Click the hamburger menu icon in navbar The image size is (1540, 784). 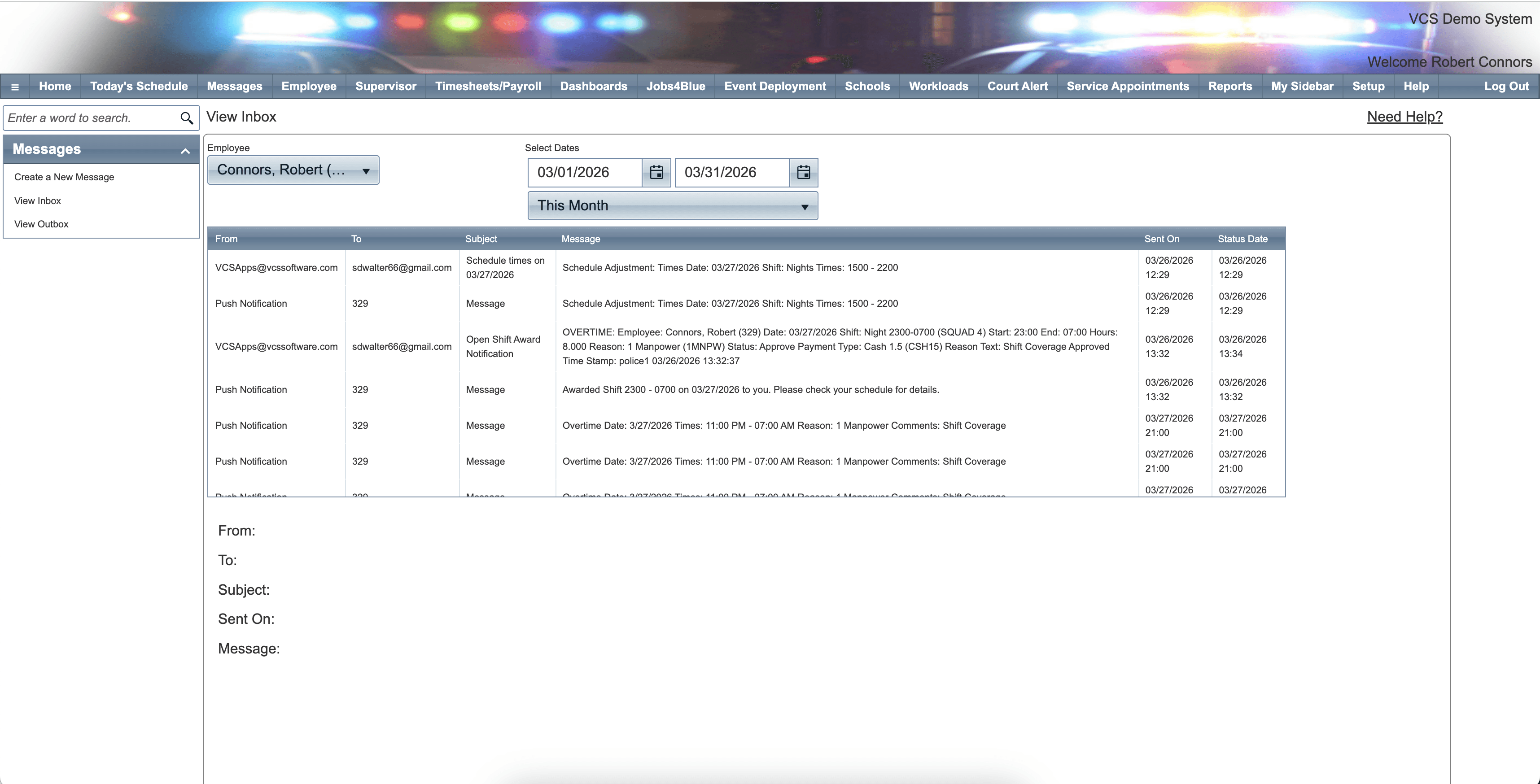click(15, 87)
